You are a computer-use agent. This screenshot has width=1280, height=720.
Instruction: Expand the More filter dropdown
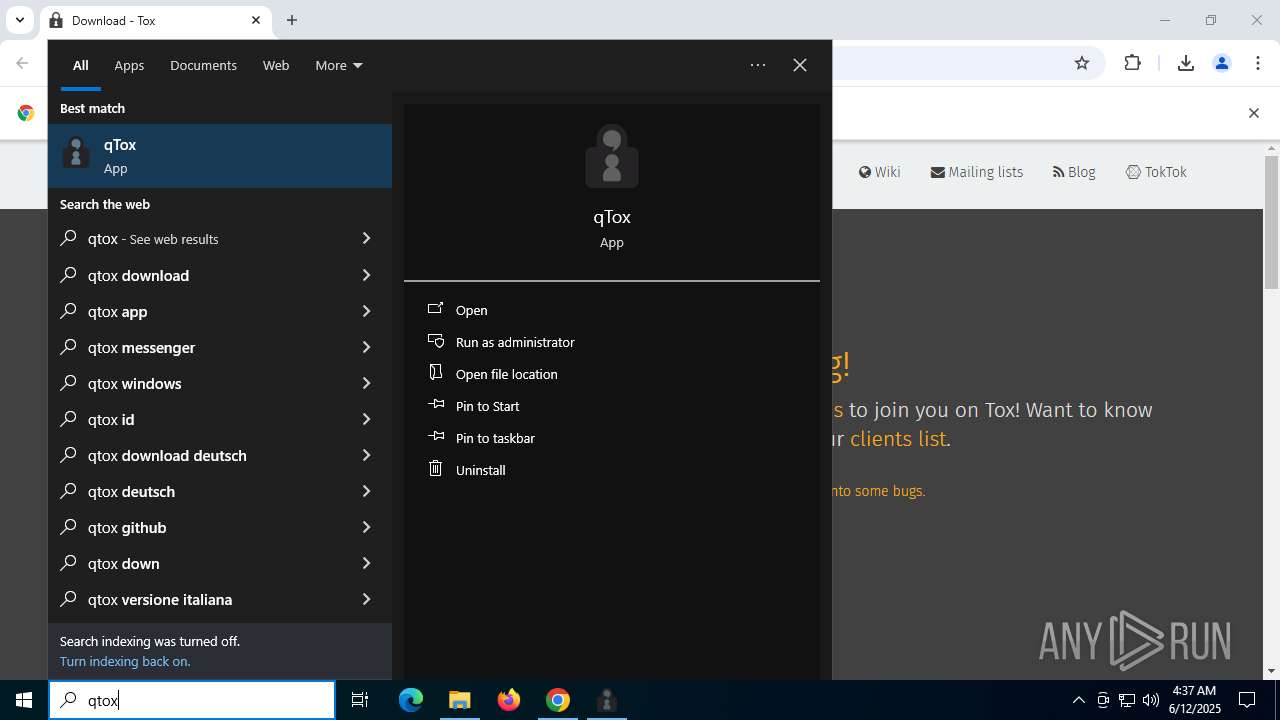(339, 65)
